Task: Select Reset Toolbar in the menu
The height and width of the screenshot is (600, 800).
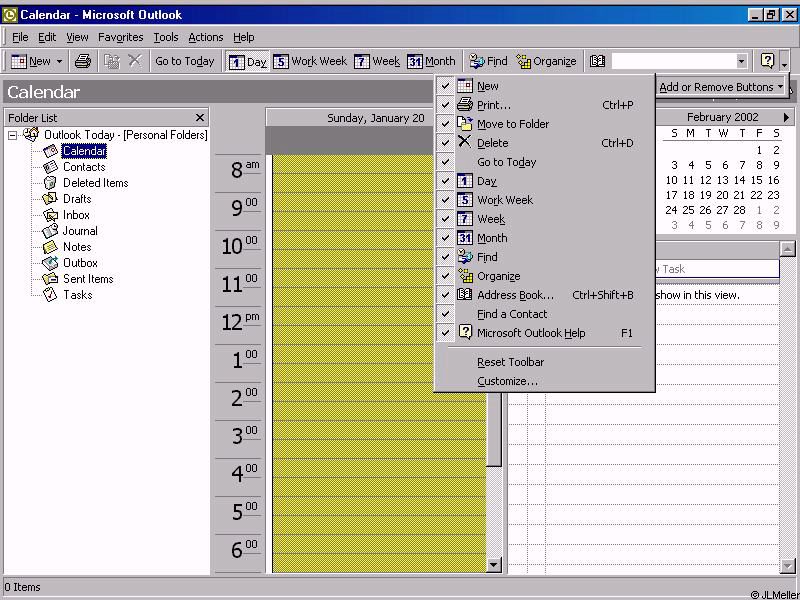Action: [x=510, y=362]
